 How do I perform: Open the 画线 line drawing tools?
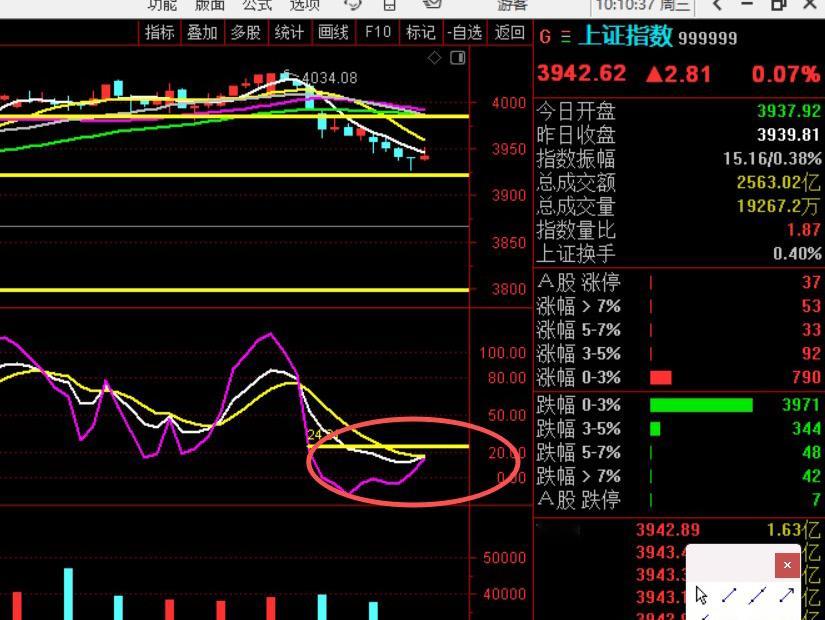click(x=334, y=33)
